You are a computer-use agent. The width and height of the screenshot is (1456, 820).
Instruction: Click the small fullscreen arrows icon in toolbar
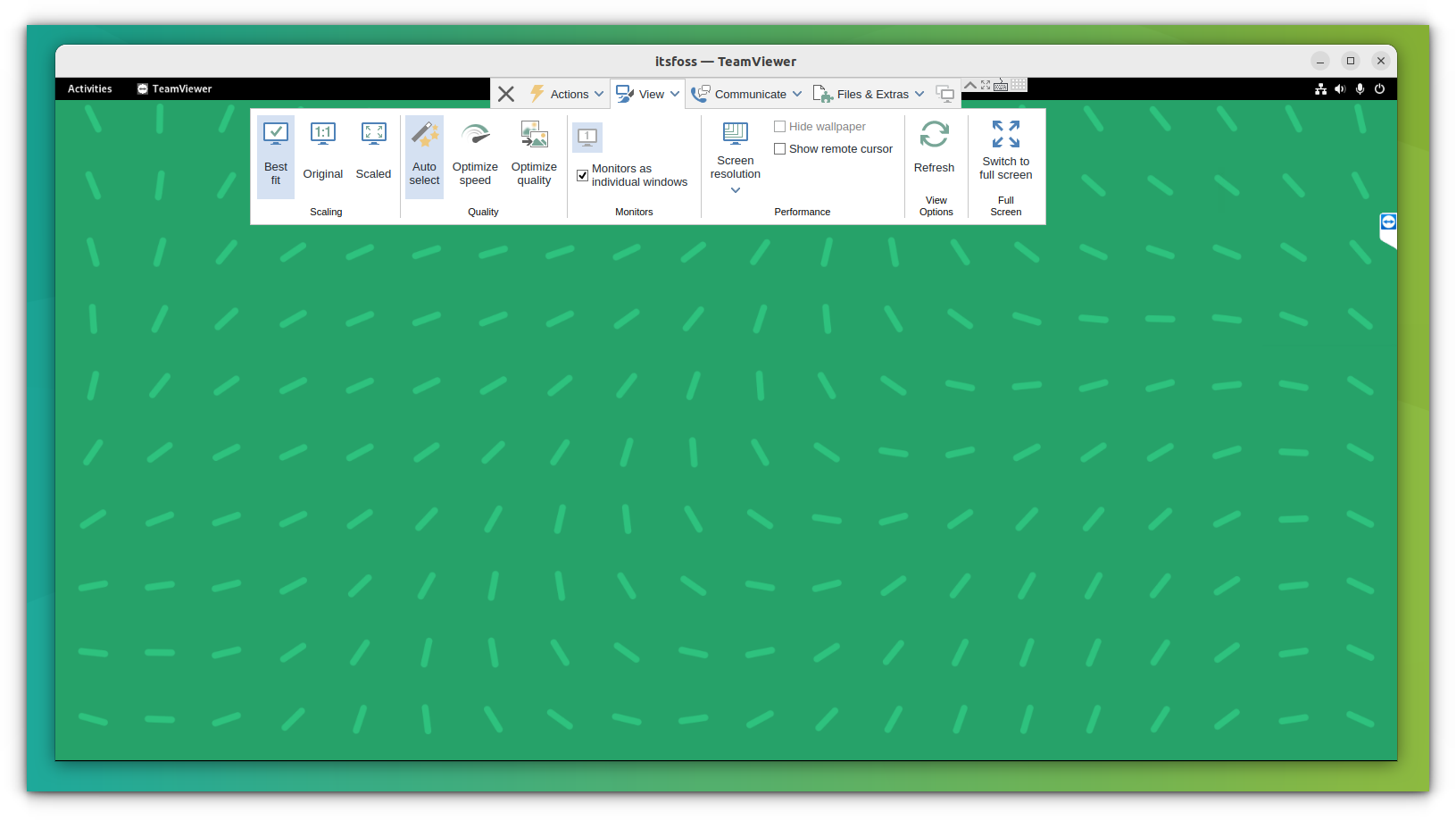pos(986,85)
